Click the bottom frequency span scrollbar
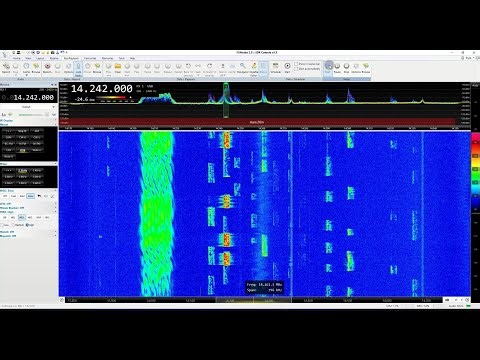Screen dimensions: 480x360 [x=253, y=300]
